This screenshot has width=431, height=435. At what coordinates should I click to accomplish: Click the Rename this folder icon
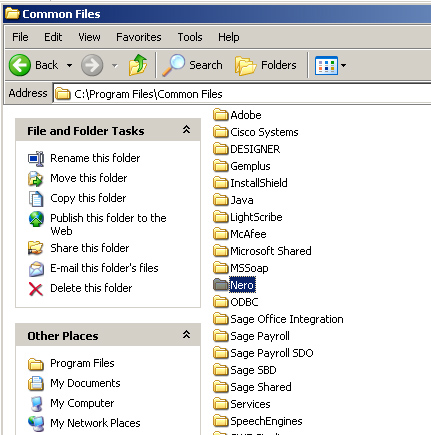(x=36, y=159)
